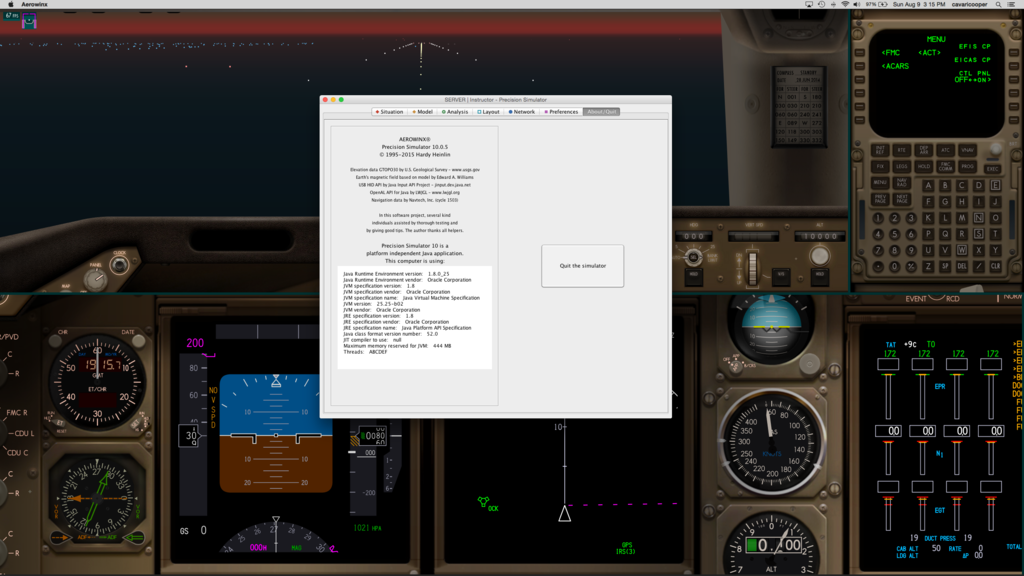Click the ALT 10000 display window
The height and width of the screenshot is (576, 1024).
click(x=820, y=236)
